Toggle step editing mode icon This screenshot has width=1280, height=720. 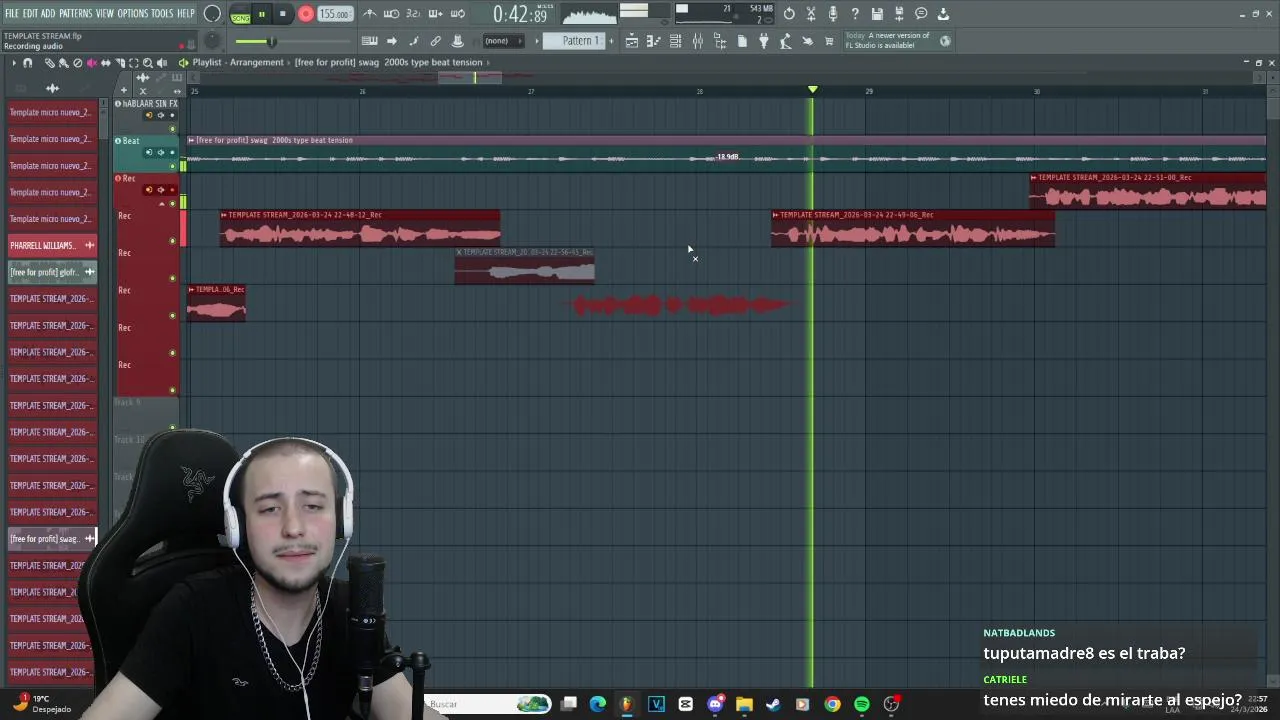point(414,41)
